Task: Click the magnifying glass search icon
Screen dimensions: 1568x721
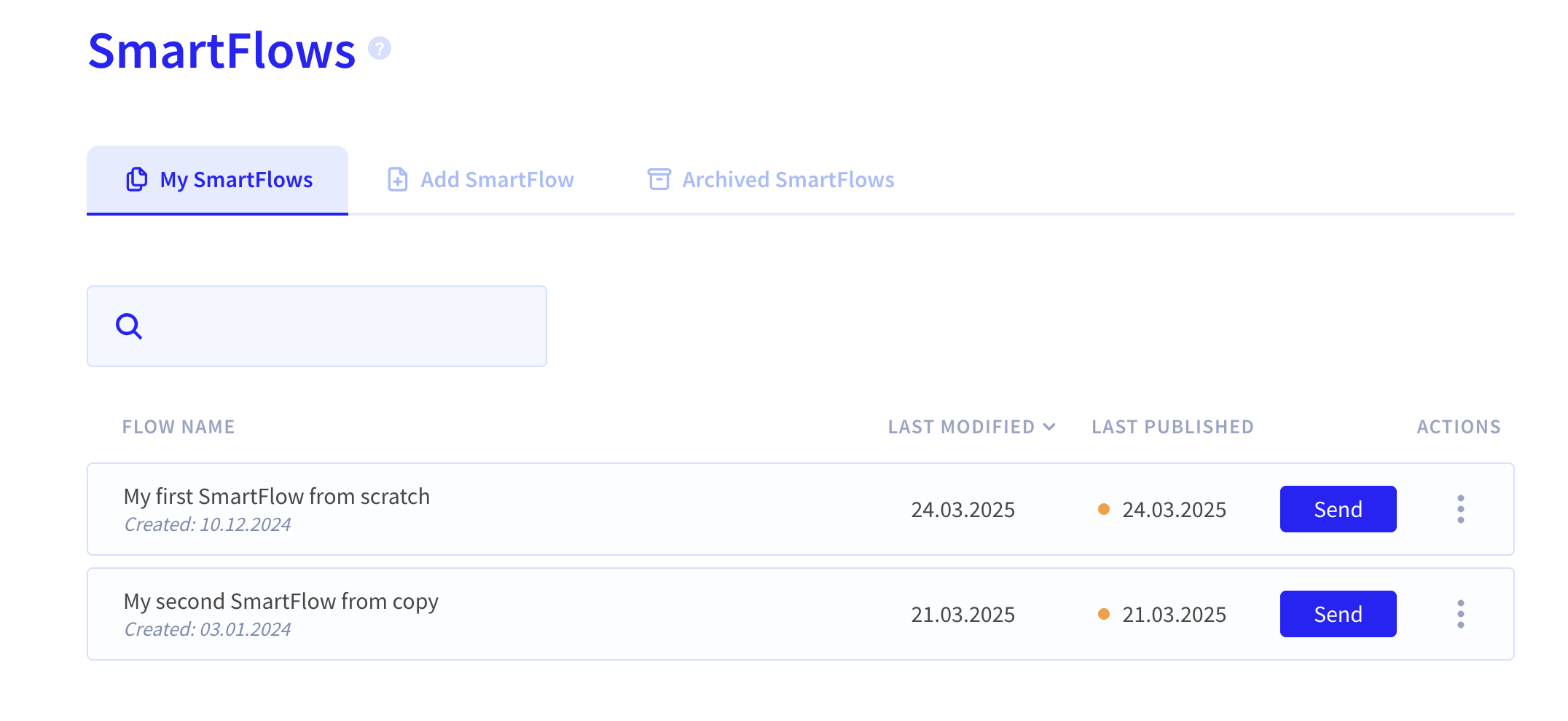Action: pos(129,326)
